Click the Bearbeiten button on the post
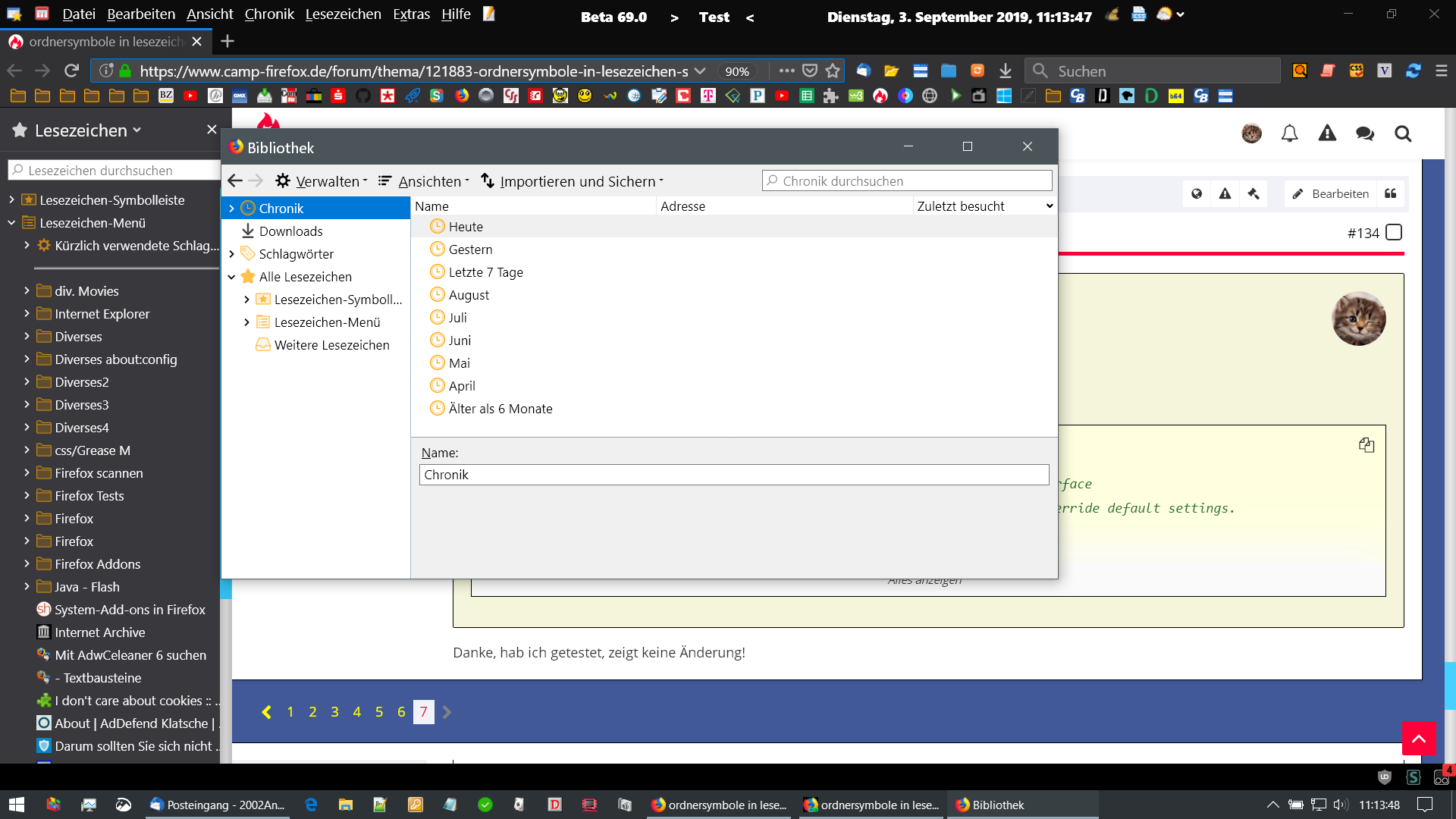1456x819 pixels. pyautogui.click(x=1331, y=193)
